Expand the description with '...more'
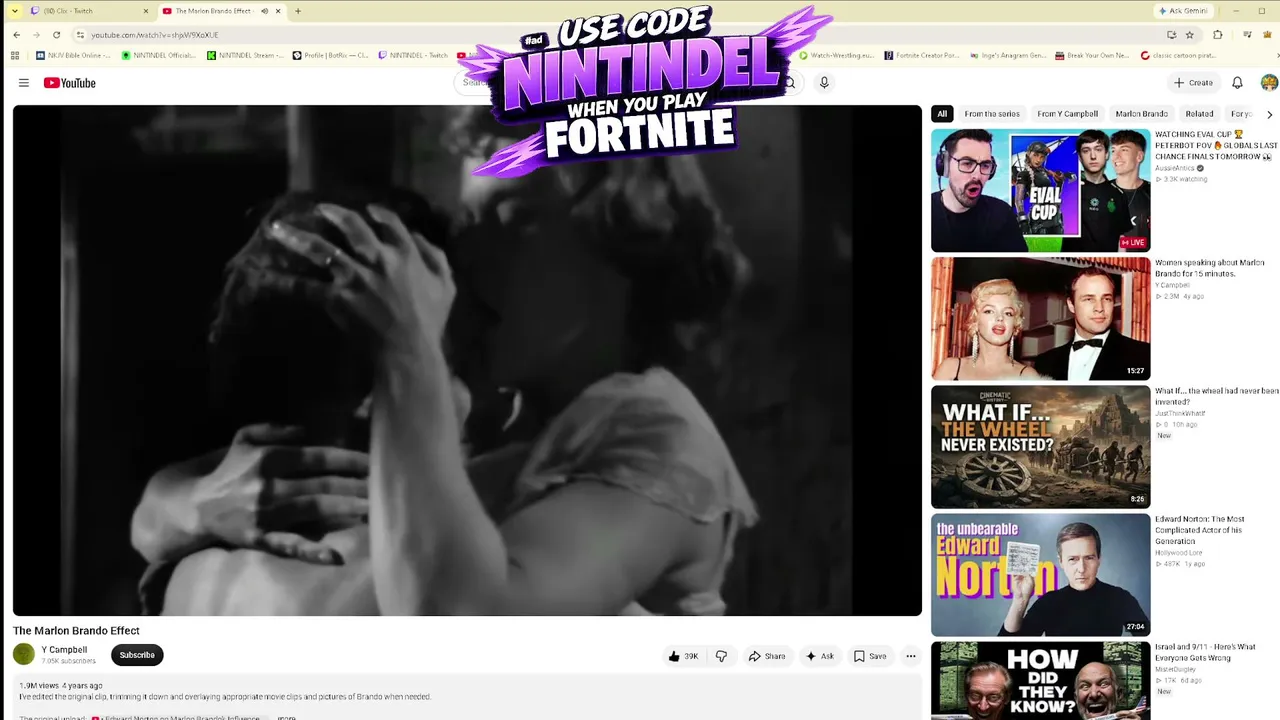The height and width of the screenshot is (720, 1280). pyautogui.click(x=286, y=717)
